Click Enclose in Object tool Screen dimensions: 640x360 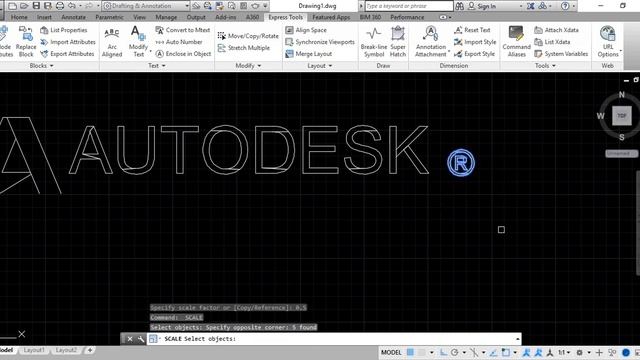(x=183, y=53)
